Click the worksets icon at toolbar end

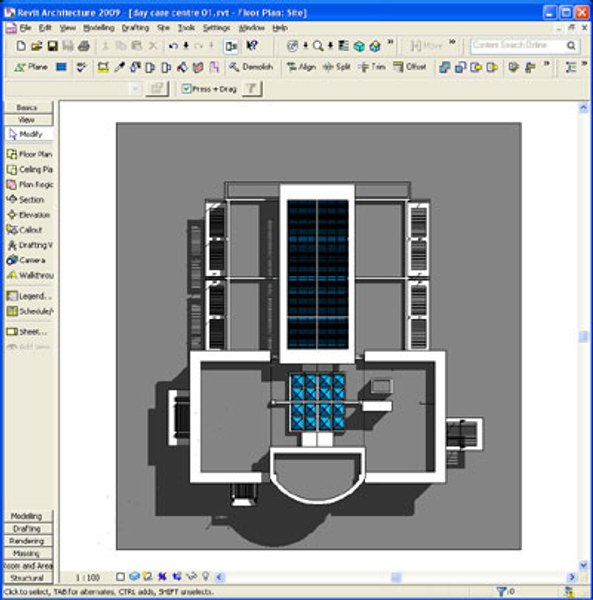570,67
